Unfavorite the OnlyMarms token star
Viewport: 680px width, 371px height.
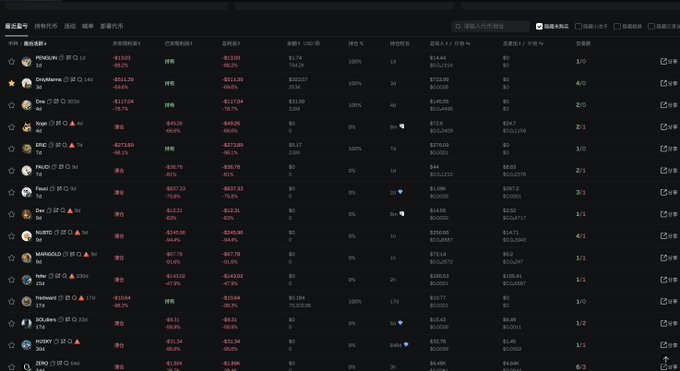pos(12,83)
